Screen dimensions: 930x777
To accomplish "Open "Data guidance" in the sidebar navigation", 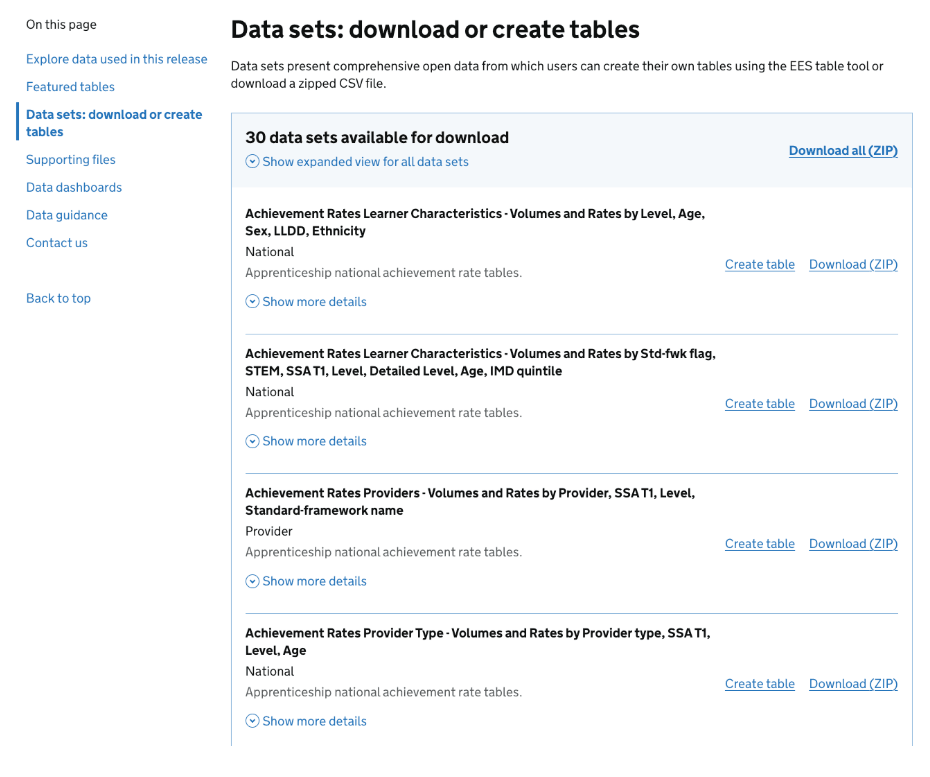I will 66,215.
